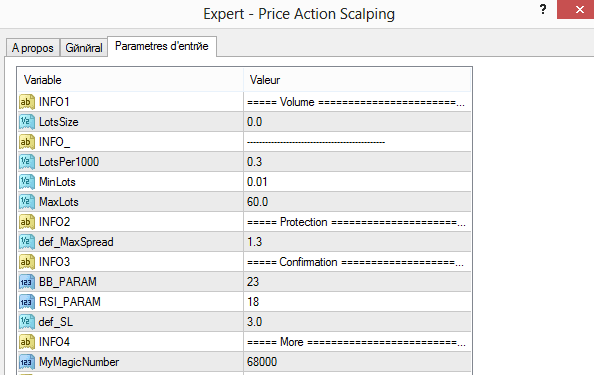Click the icon beside MyMagicNumber
Image resolution: width=594 pixels, height=375 pixels.
[27, 362]
